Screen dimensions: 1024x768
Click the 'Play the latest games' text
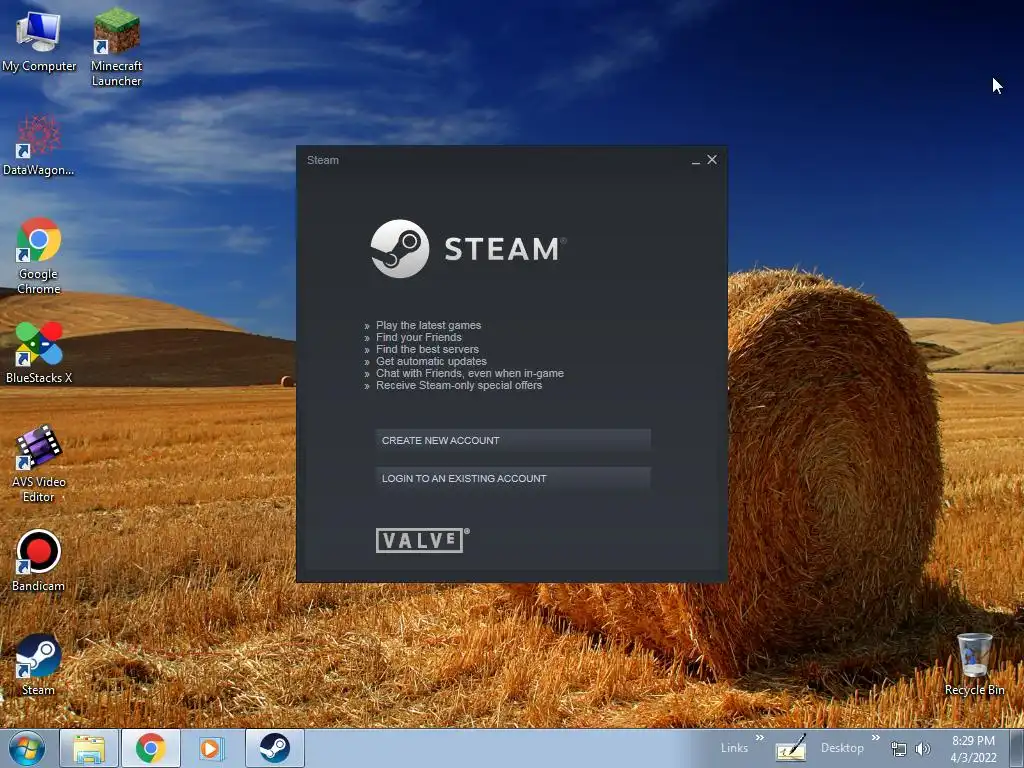[428, 325]
